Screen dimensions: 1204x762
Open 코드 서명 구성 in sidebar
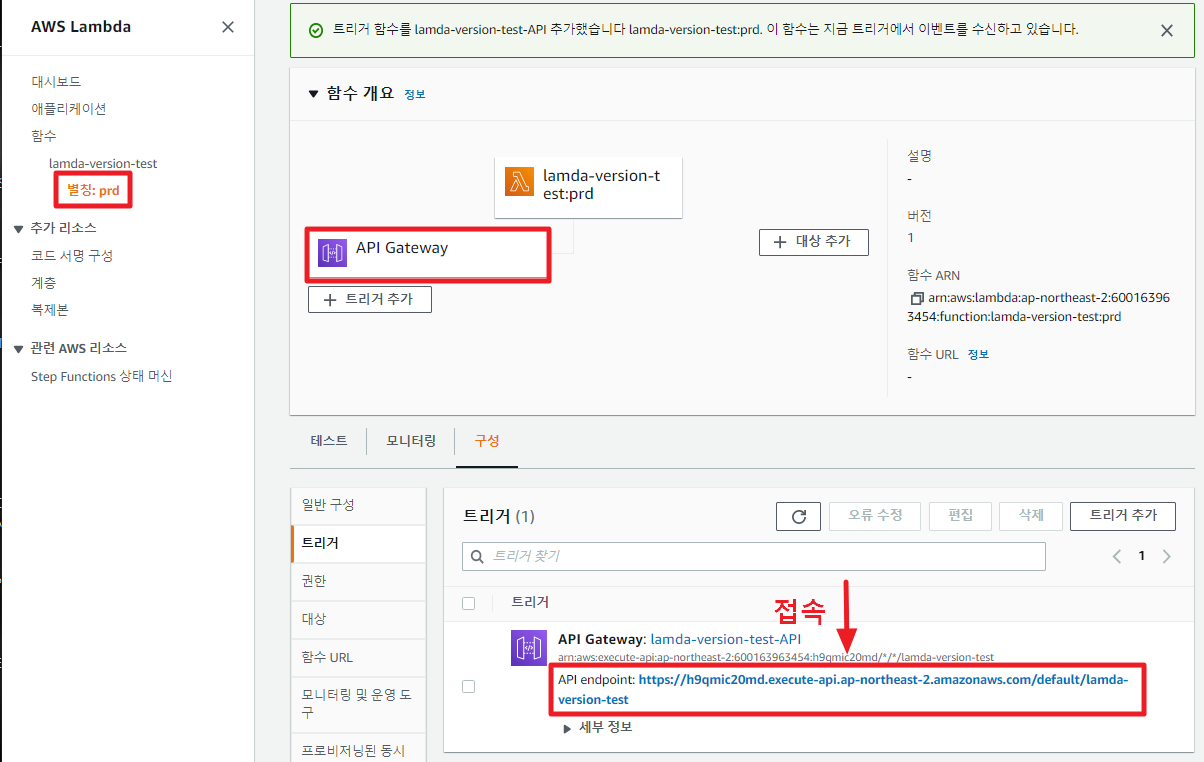(72, 255)
